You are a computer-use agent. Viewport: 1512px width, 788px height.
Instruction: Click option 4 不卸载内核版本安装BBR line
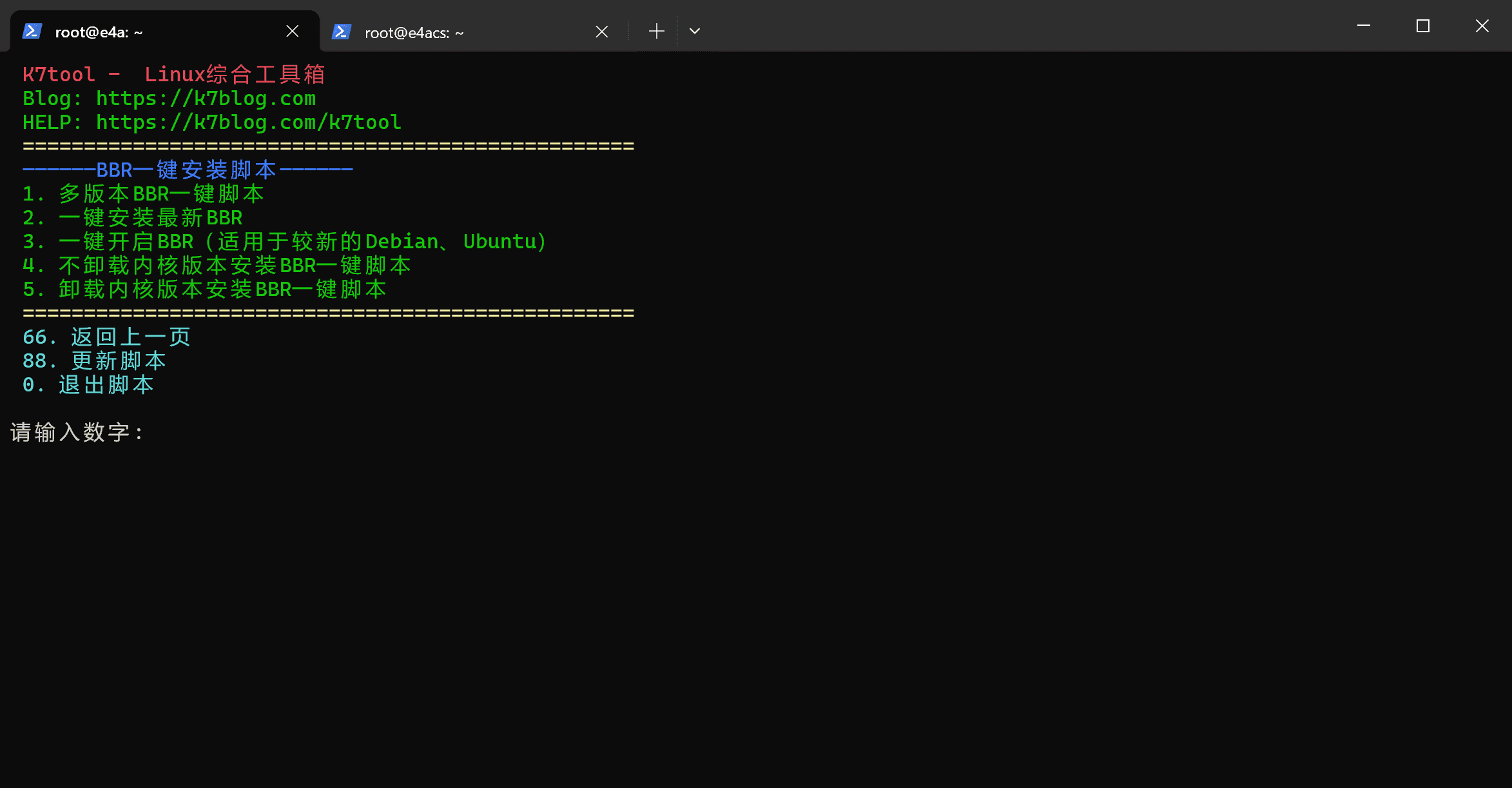[217, 266]
